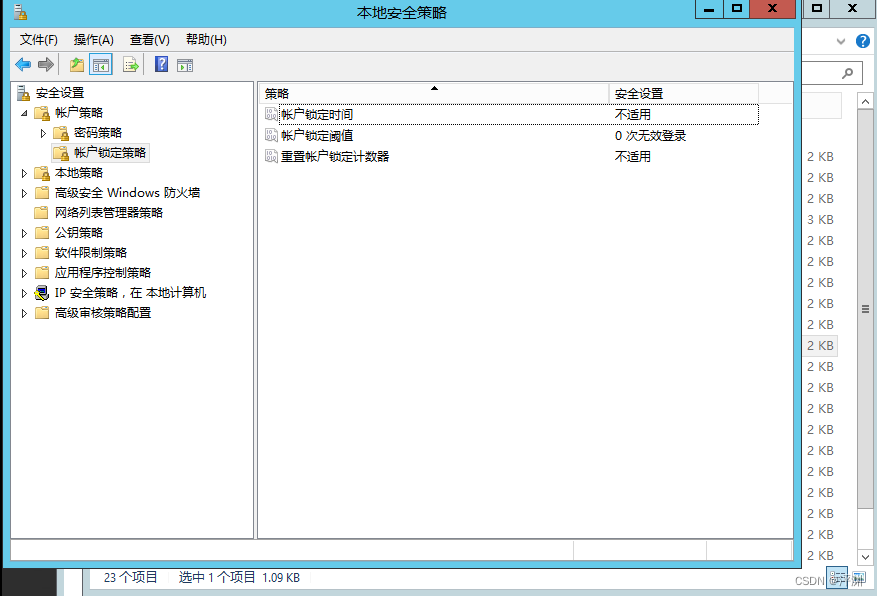Expand 高级安全 Windows 防火墙 node
This screenshot has height=596, width=877.
(24, 193)
